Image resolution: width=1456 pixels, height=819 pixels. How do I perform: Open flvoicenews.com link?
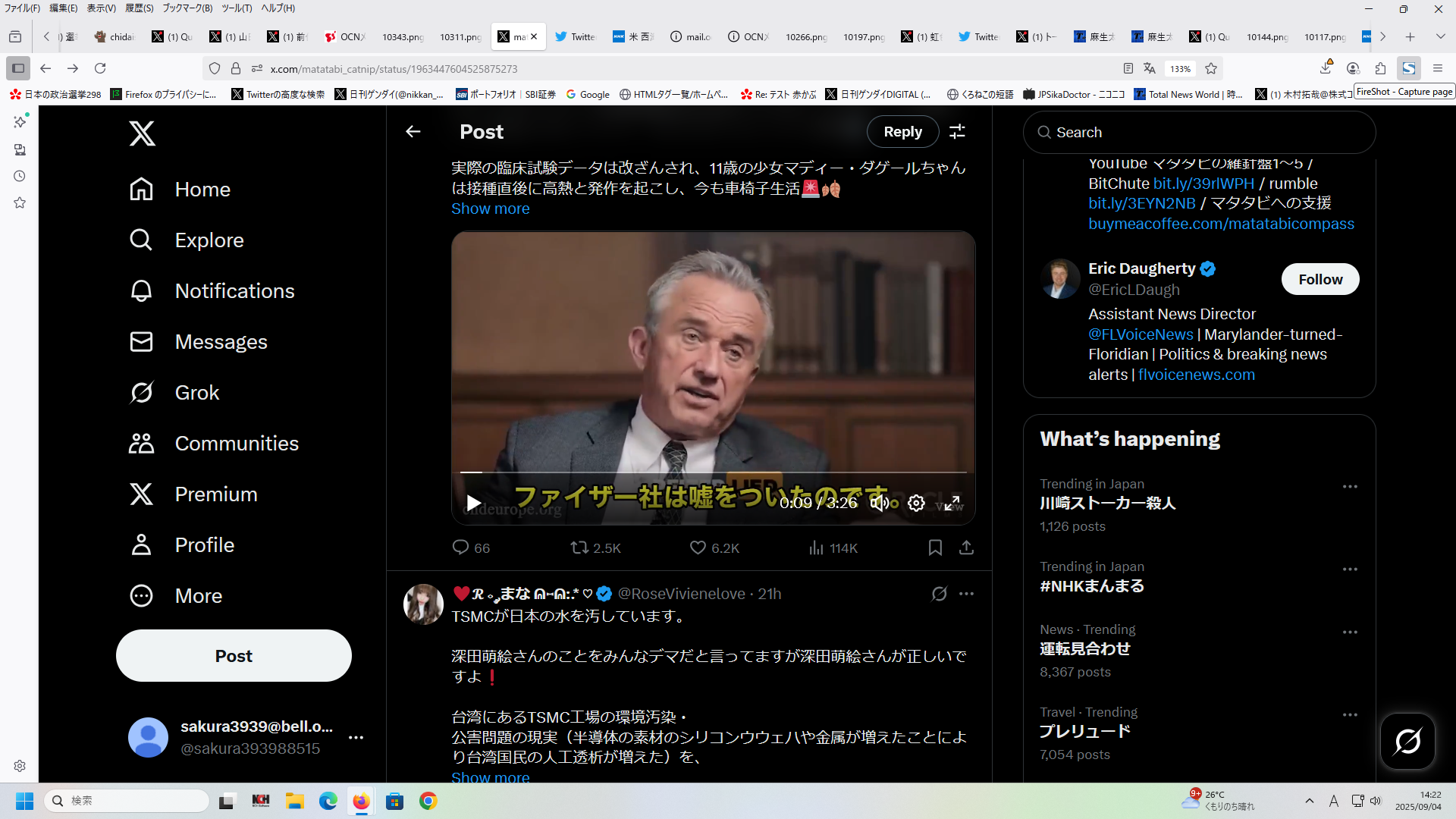coord(1196,375)
